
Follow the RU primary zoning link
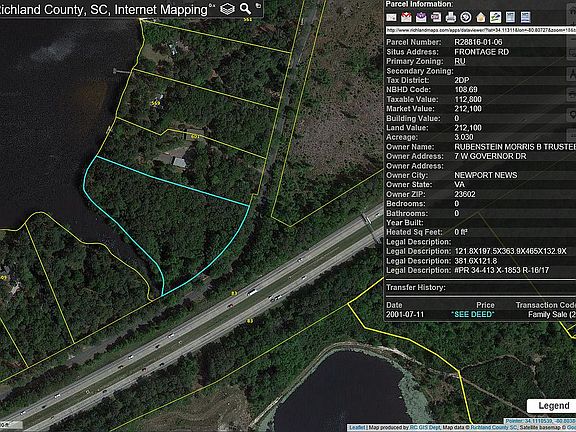460,61
